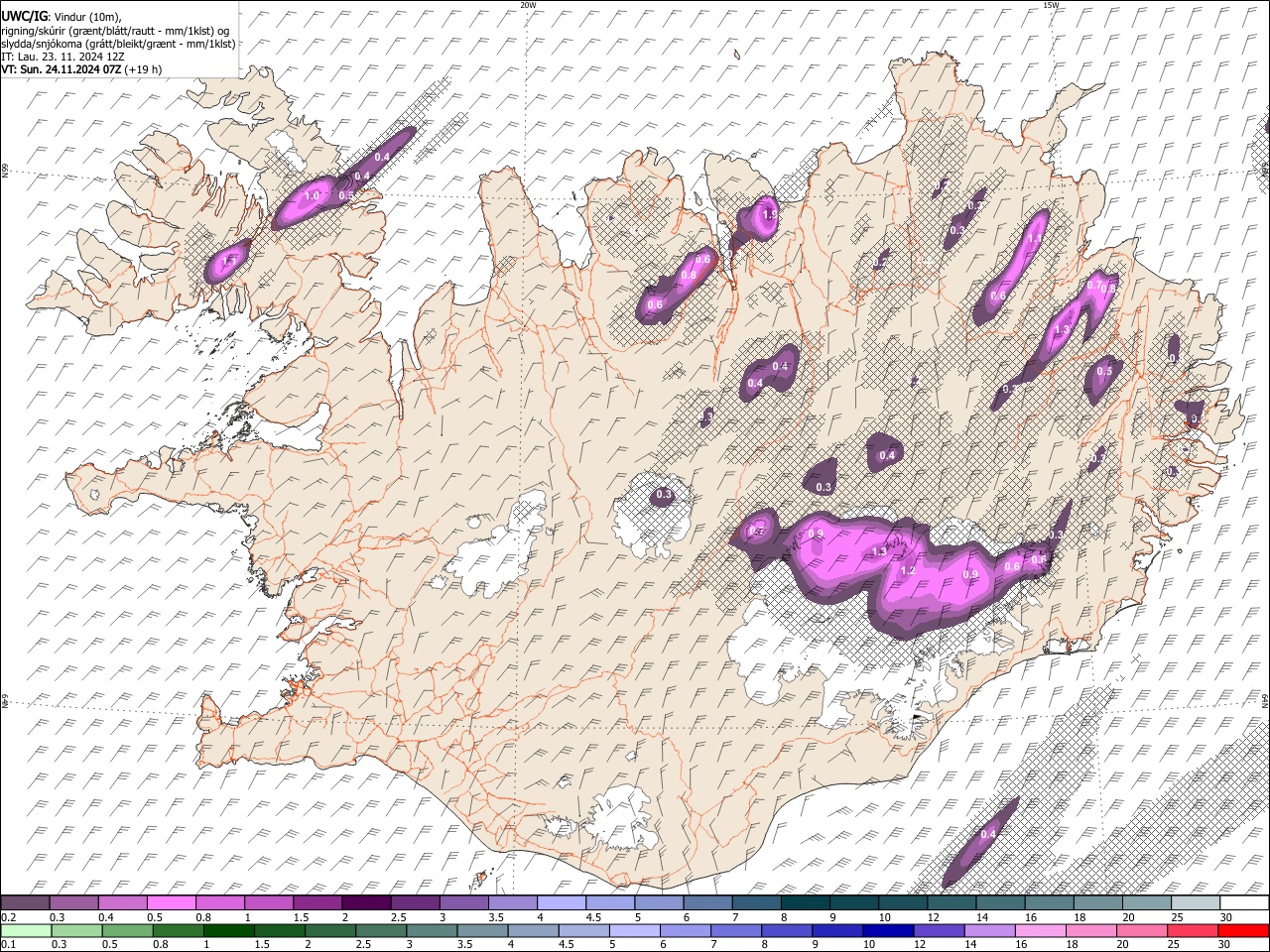Viewport: 1270px width, 952px height.
Task: Select the deep blue 10 rain legend swatch
Action: 888,930
